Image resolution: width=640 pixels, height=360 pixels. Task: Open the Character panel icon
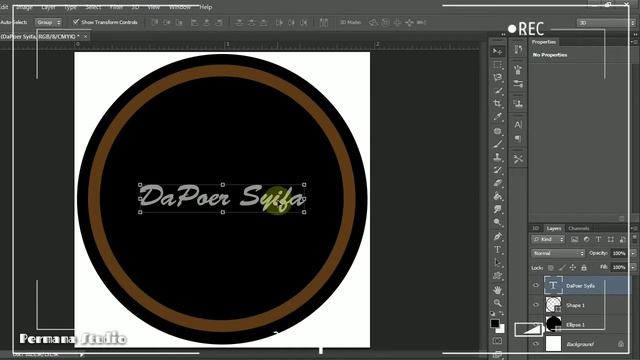pyautogui.click(x=518, y=124)
